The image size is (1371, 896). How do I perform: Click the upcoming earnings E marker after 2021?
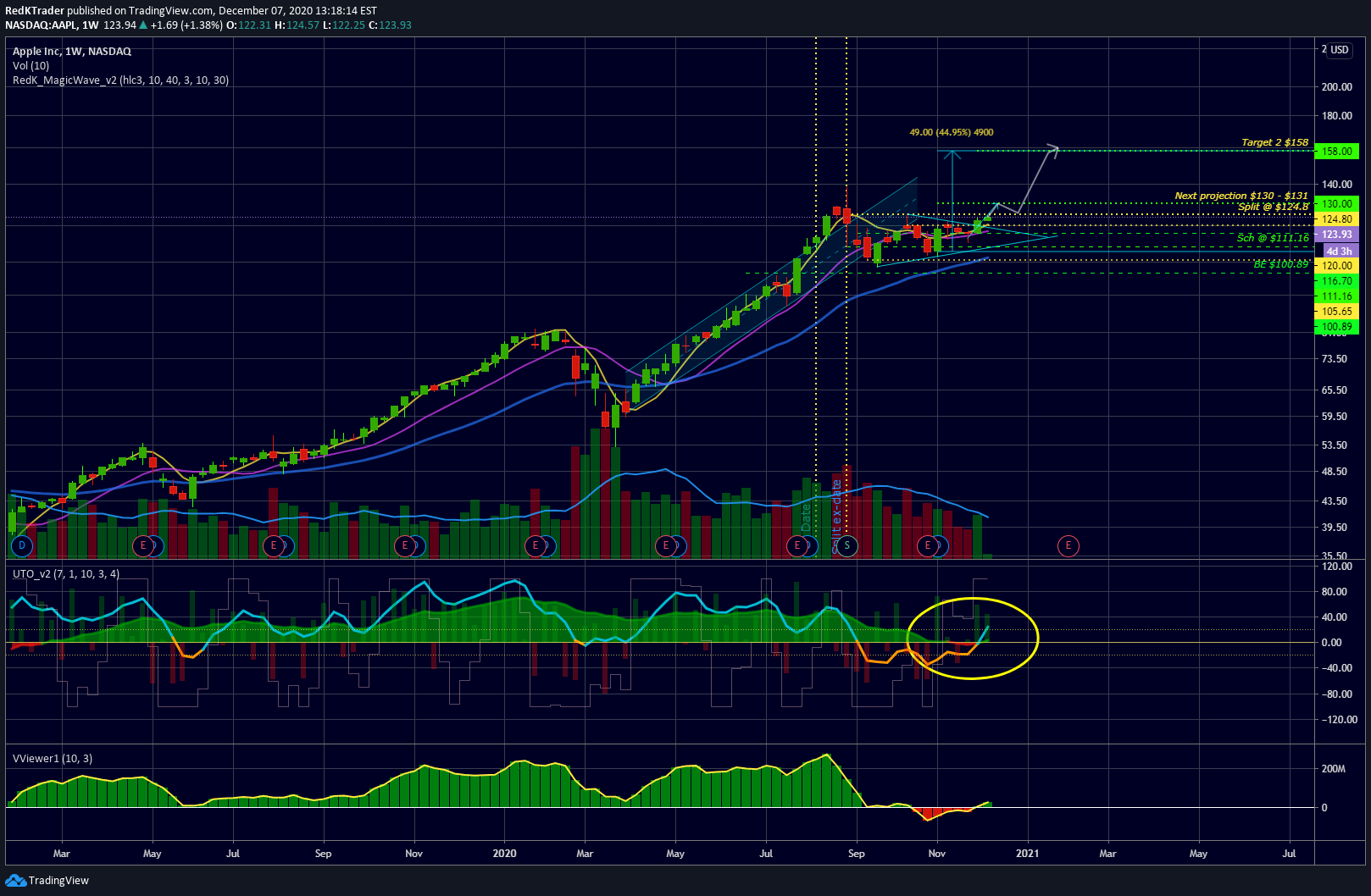click(1068, 546)
